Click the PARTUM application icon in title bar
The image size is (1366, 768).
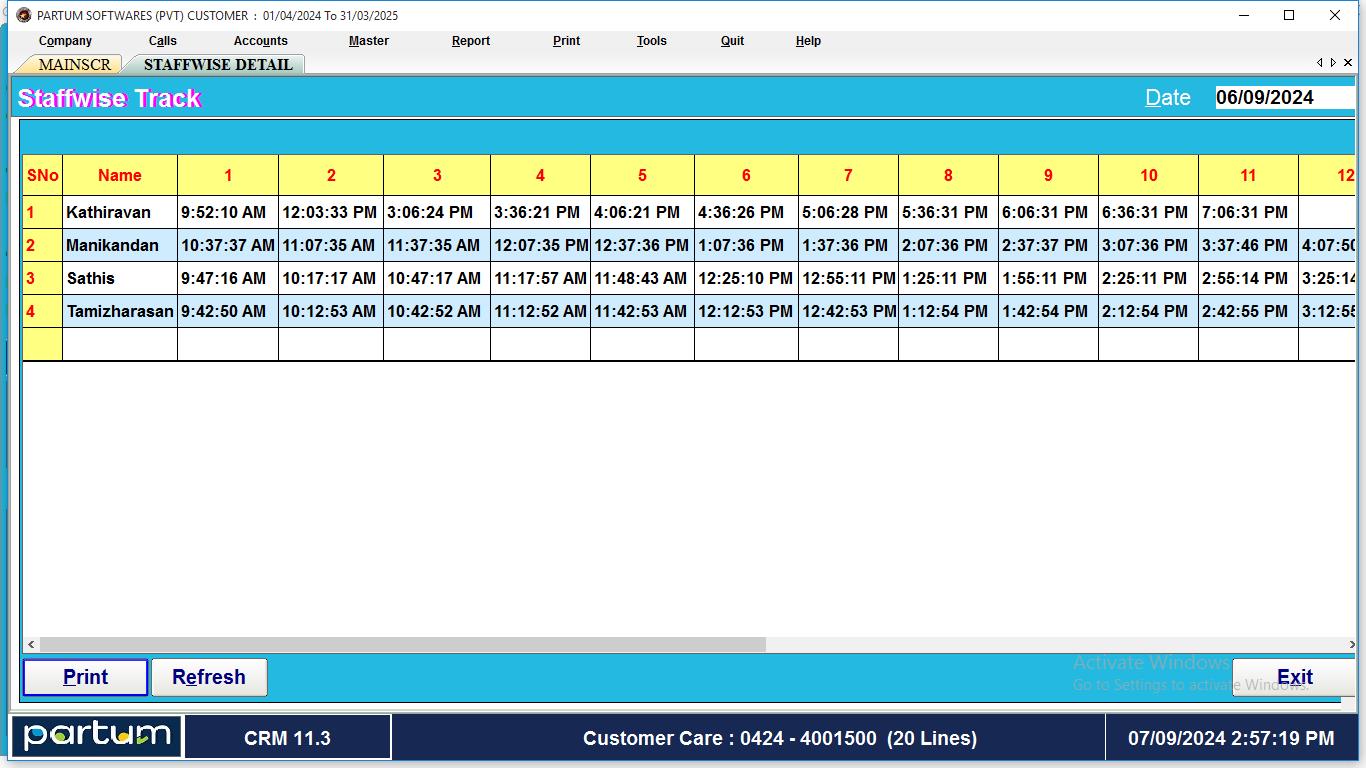point(24,15)
